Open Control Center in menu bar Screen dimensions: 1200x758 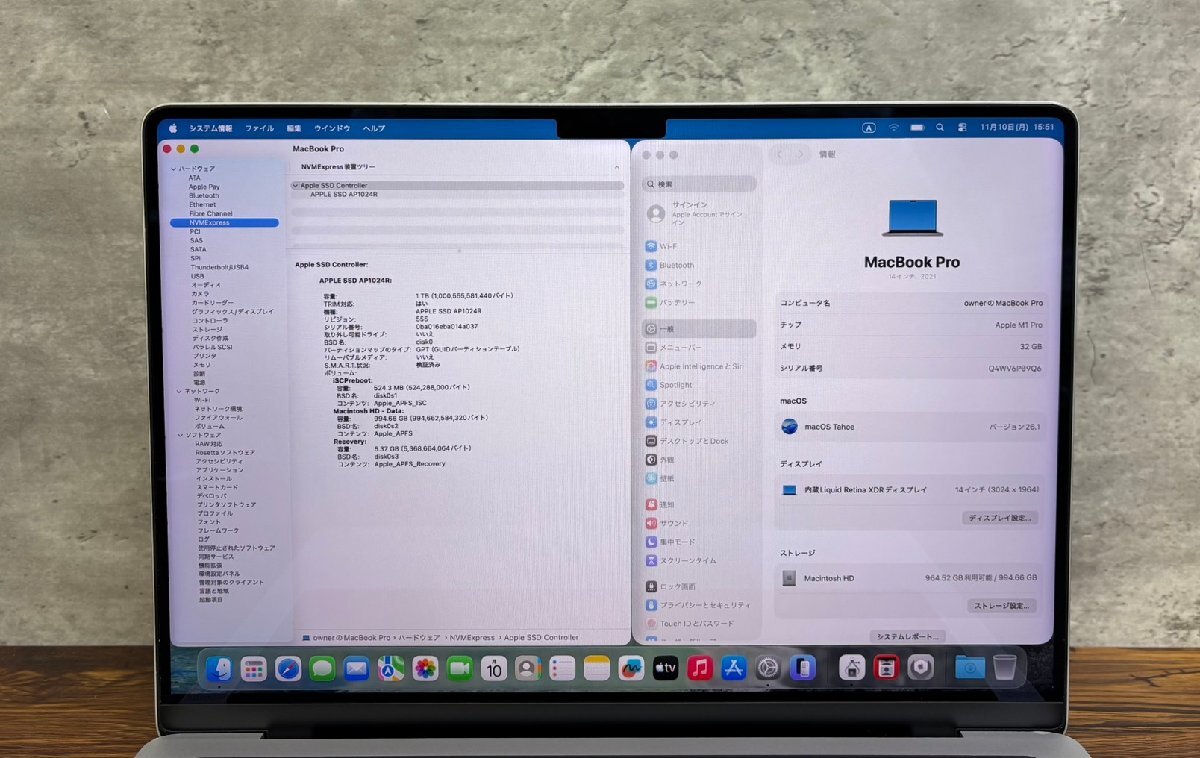tap(962, 128)
